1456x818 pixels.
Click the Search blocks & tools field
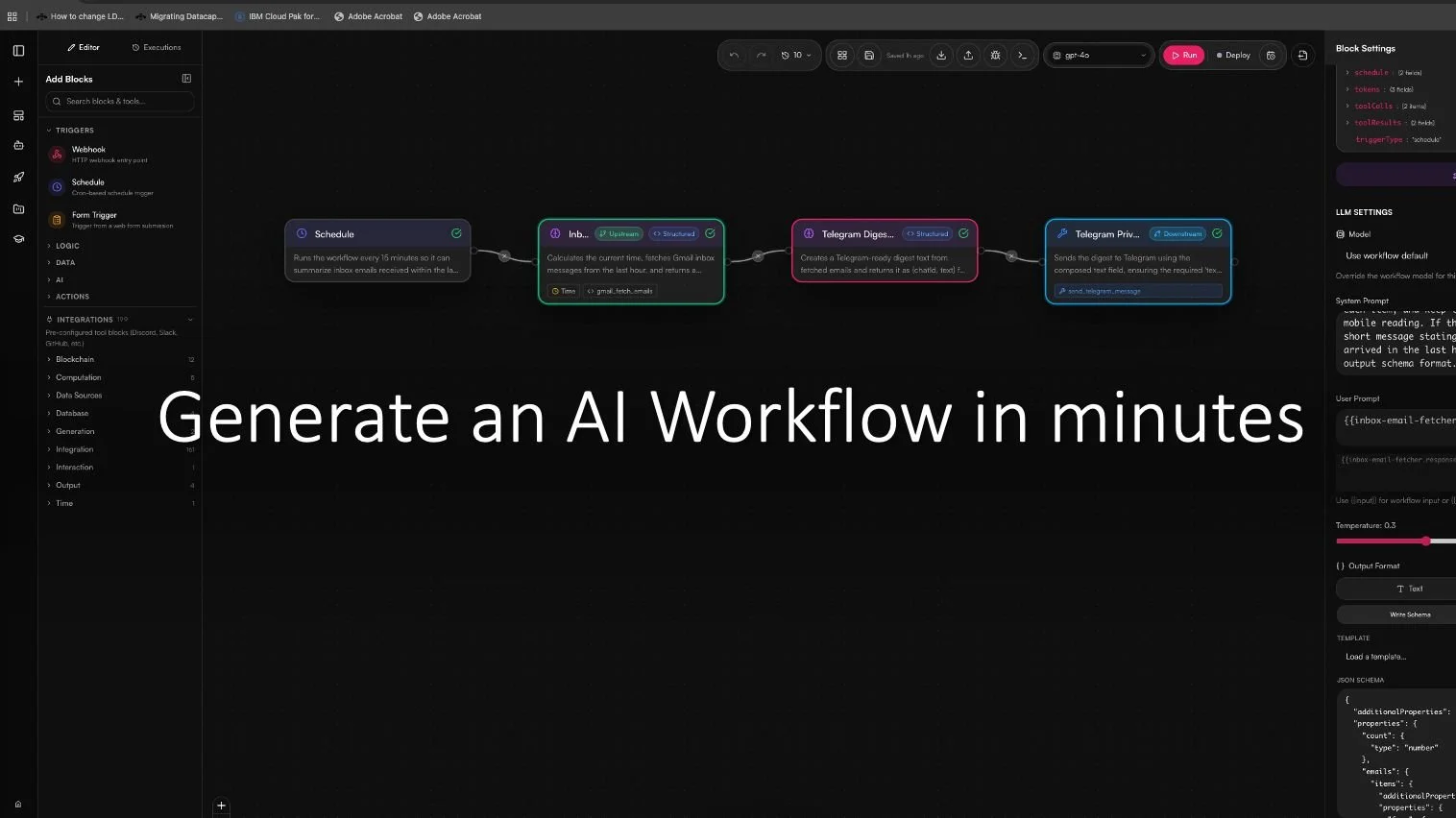tap(119, 101)
